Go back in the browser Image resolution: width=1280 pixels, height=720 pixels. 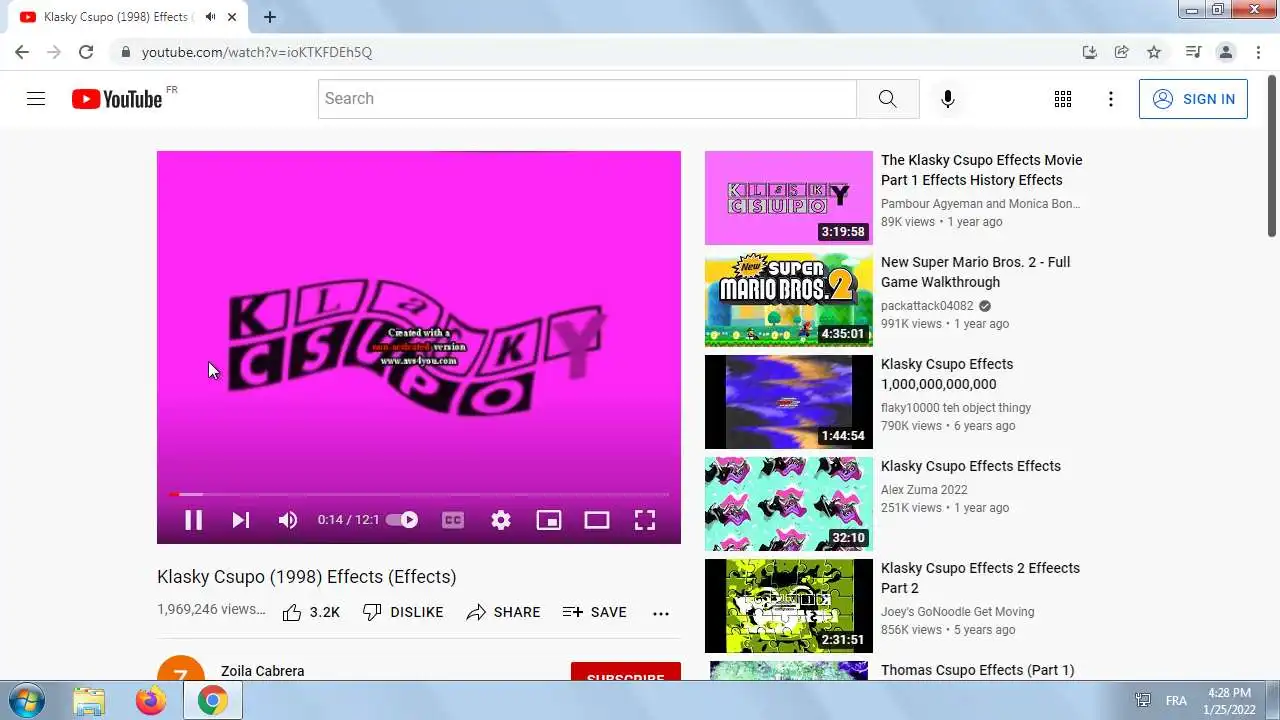pyautogui.click(x=22, y=52)
